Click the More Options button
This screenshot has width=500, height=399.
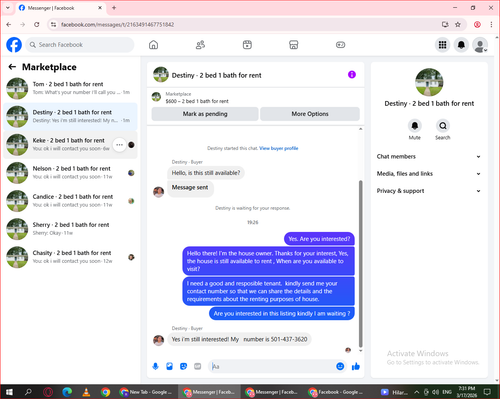(x=310, y=114)
